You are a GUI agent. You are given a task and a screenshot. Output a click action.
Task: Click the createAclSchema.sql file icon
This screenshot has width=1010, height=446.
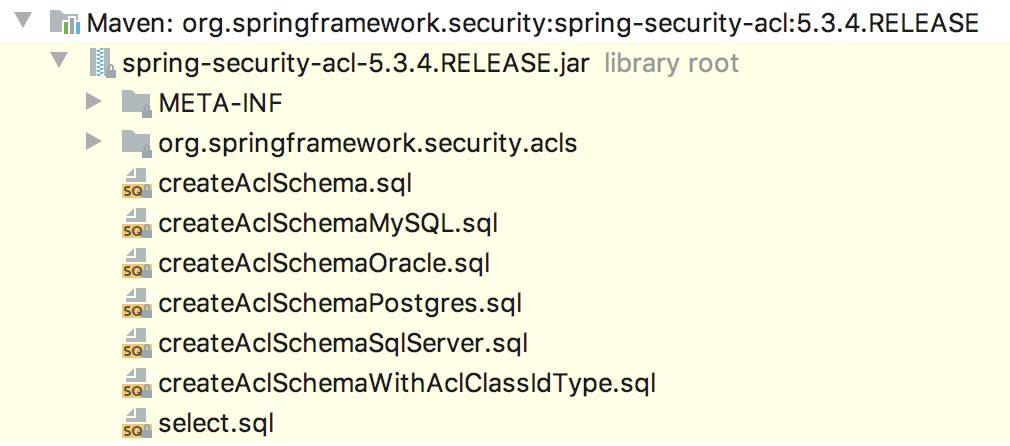134,184
